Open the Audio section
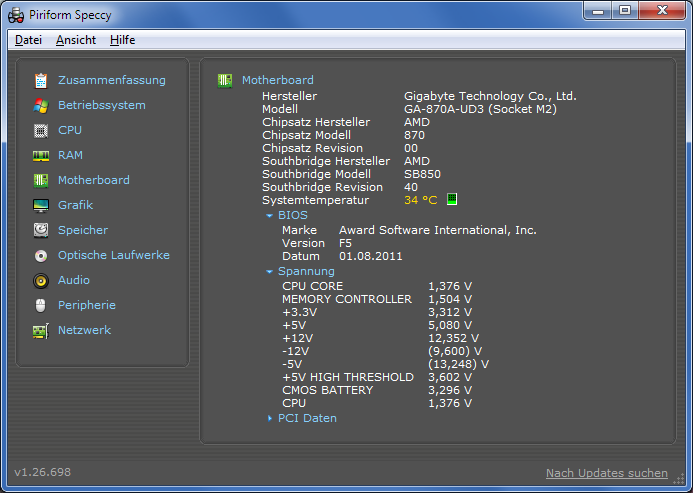 click(x=74, y=280)
